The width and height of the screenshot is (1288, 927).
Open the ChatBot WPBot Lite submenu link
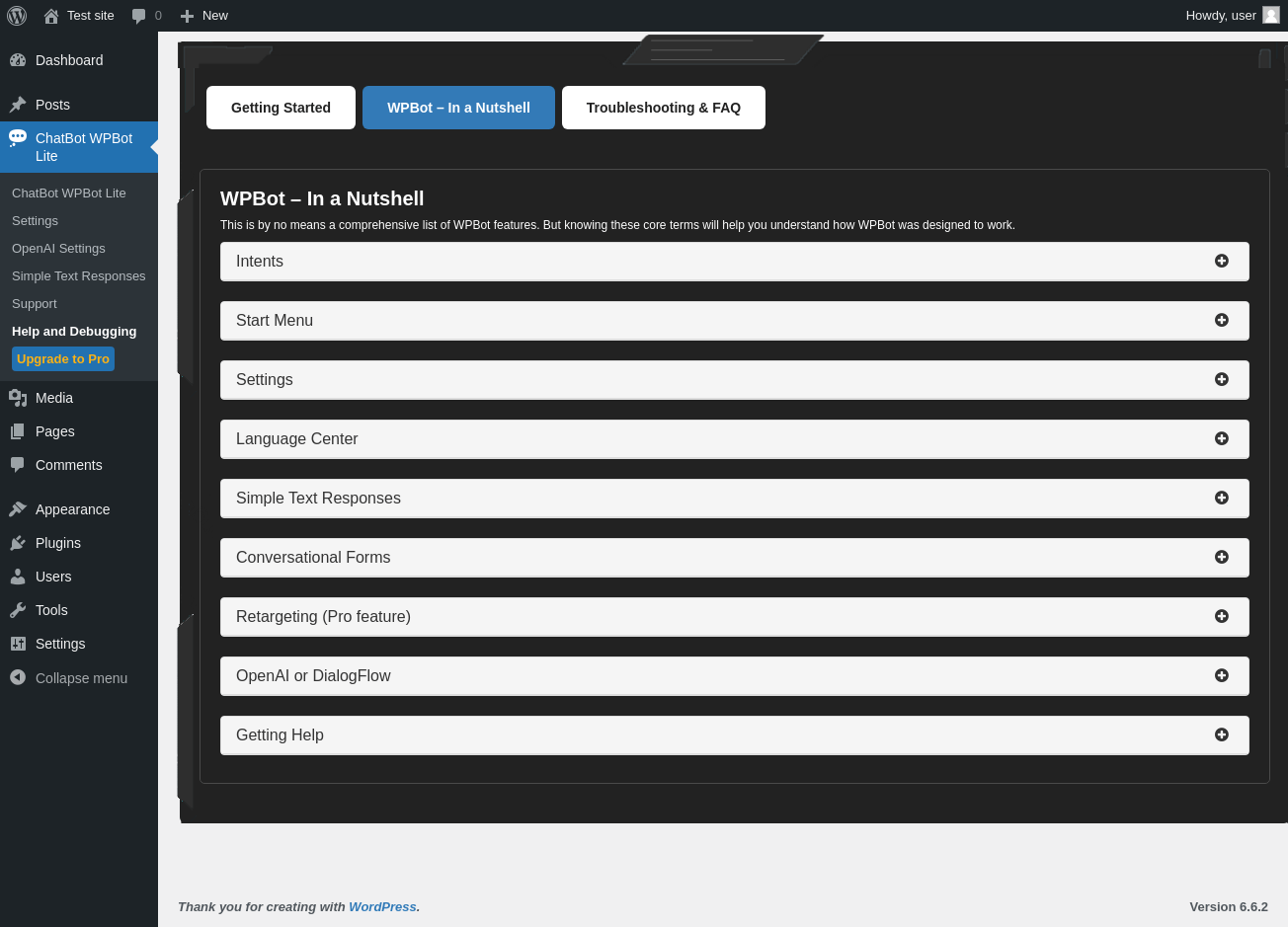coord(69,193)
